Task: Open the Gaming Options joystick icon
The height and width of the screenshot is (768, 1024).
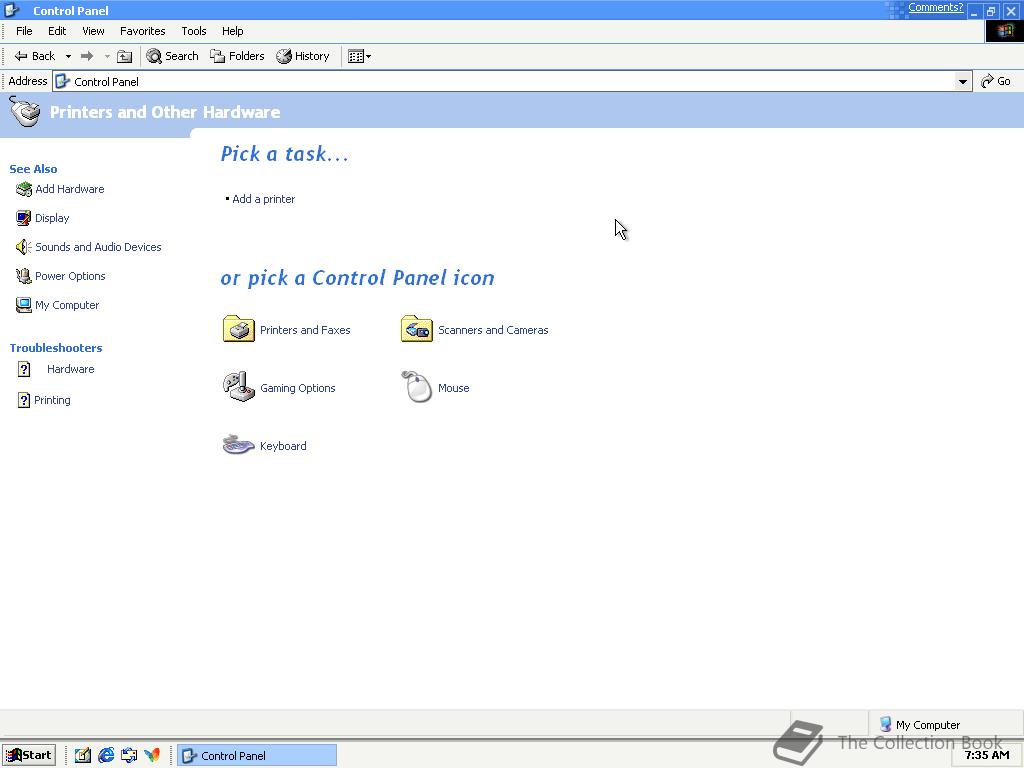Action: [x=238, y=387]
